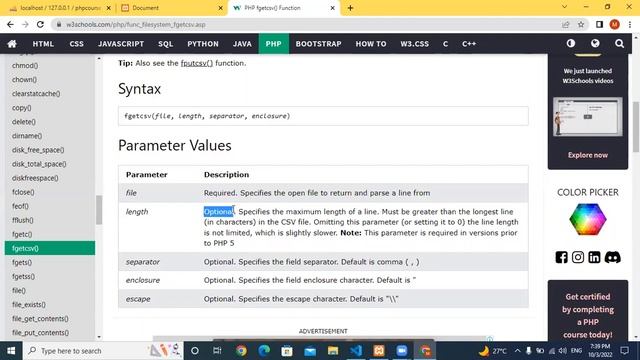This screenshot has width=640, height=360.
Task: Open HOW TO menu item
Action: point(371,44)
